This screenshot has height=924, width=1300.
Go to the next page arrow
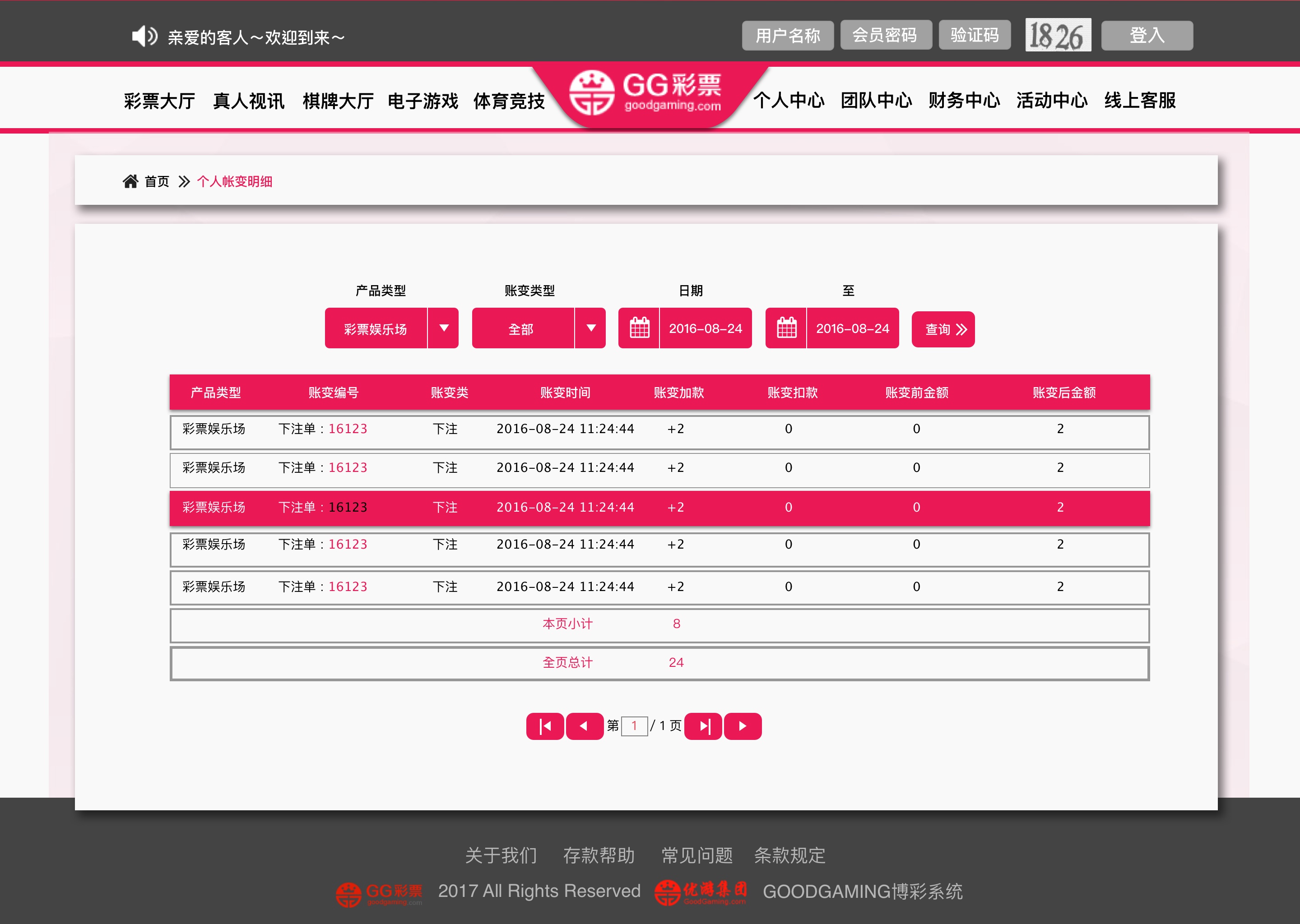742,726
